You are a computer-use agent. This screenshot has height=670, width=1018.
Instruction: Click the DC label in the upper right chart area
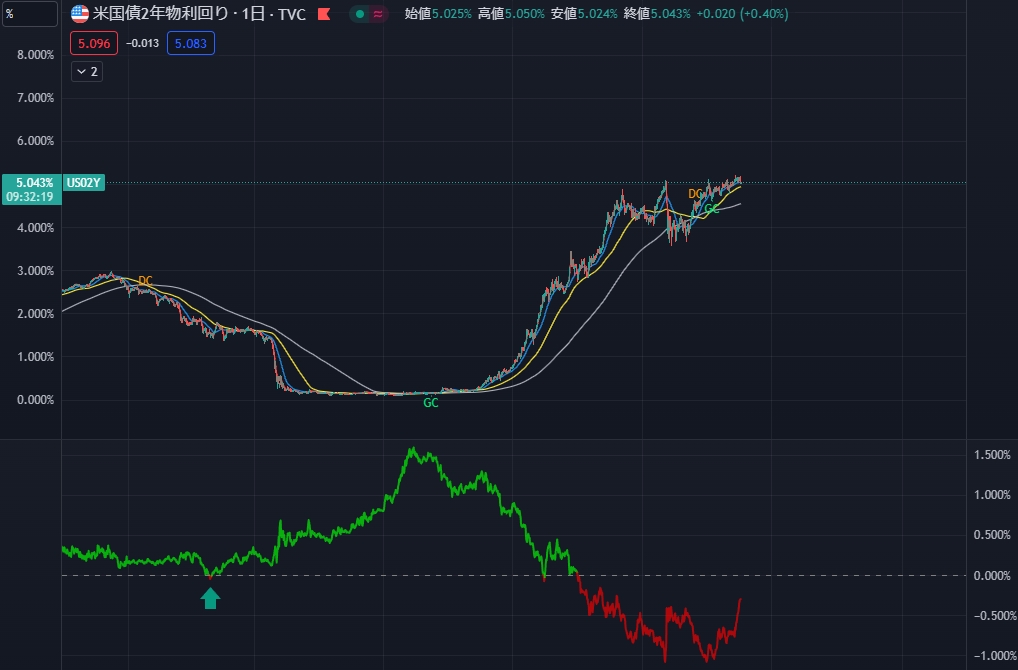pos(695,193)
